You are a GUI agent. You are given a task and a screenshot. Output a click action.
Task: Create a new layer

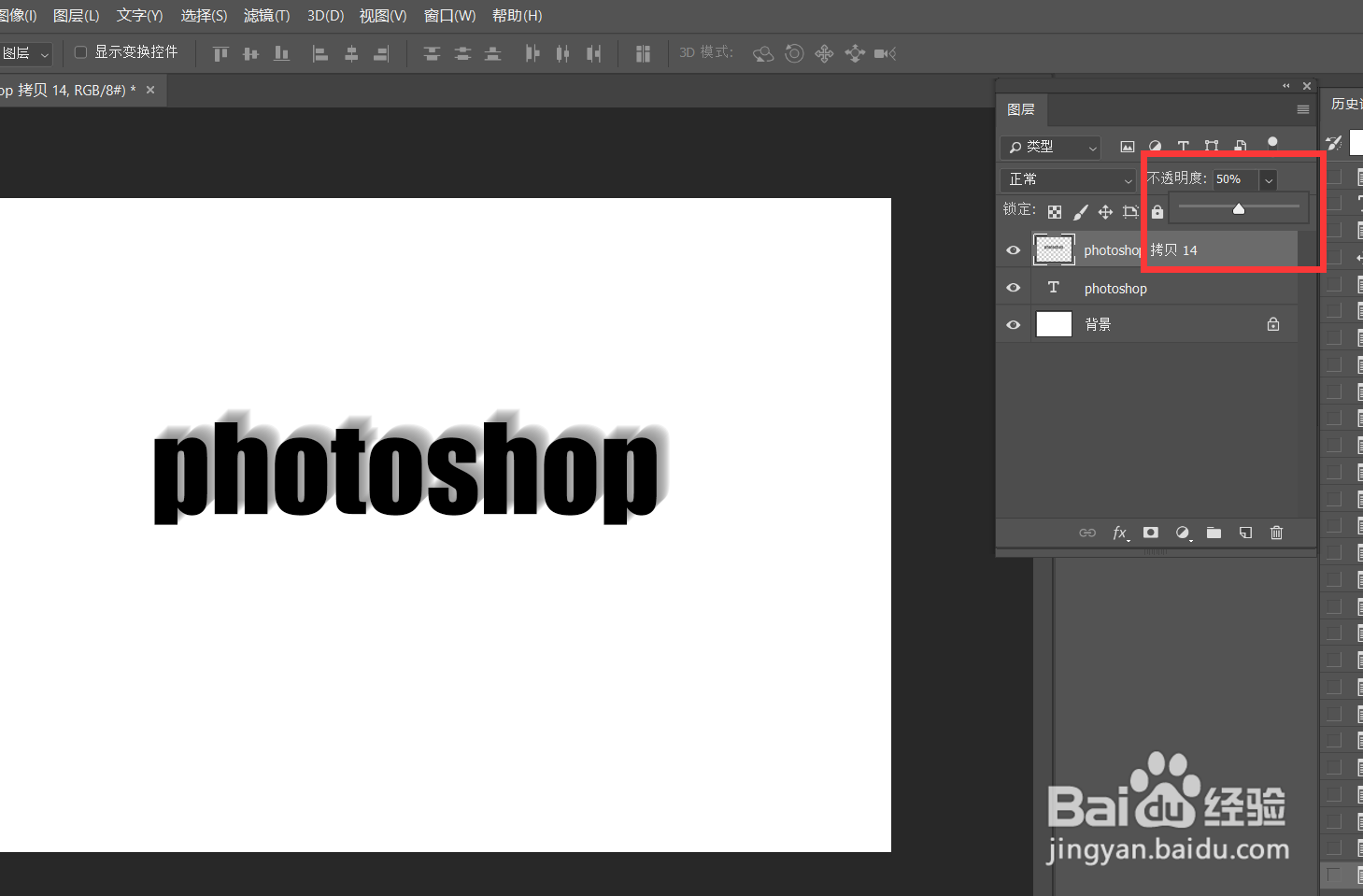(x=1245, y=533)
